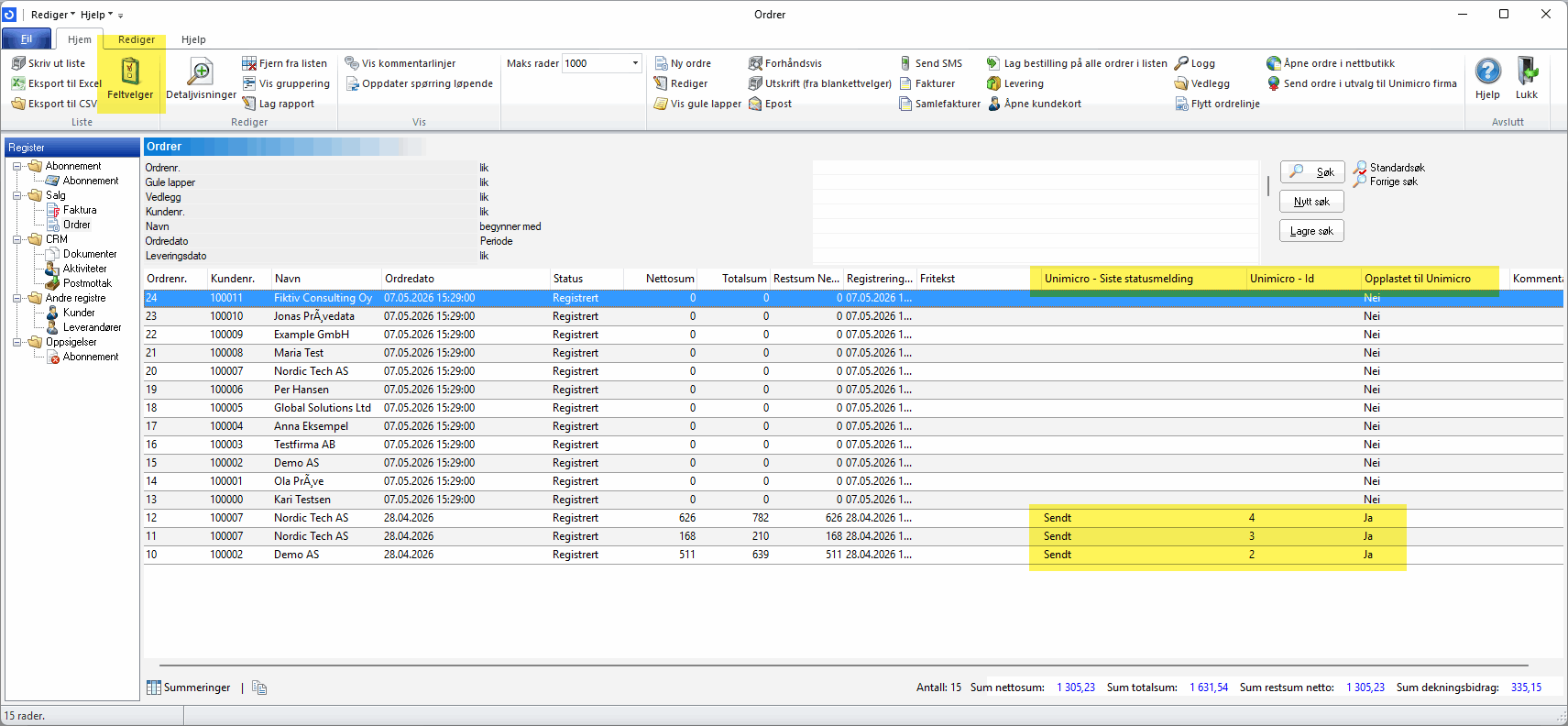Click the Lagre søk button
Viewport: 1568px width, 726px height.
[1312, 231]
